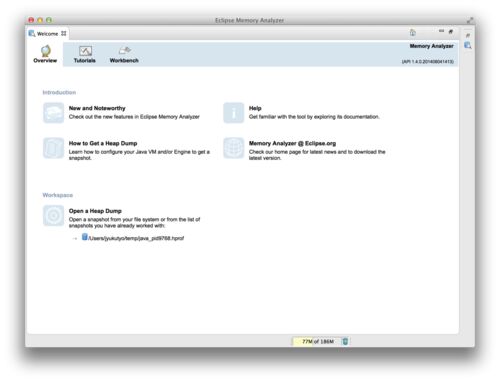Screen dimensions: 500x382
Task: Toggle fullscreen via title bar corner arrows
Action: pyautogui.click(x=470, y=20)
